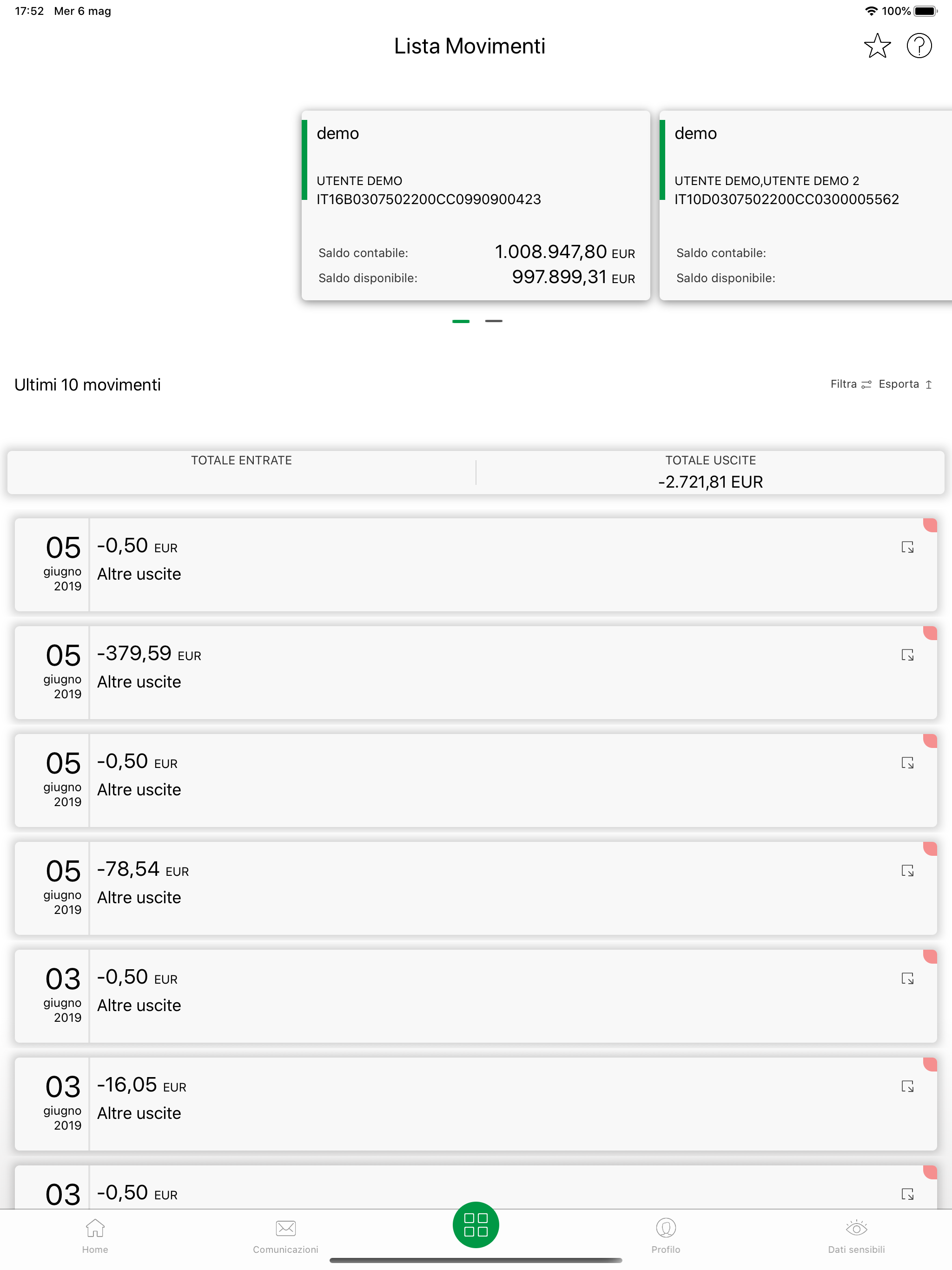Go to the Home tab
Image resolution: width=952 pixels, height=1270 pixels.
(x=95, y=1236)
